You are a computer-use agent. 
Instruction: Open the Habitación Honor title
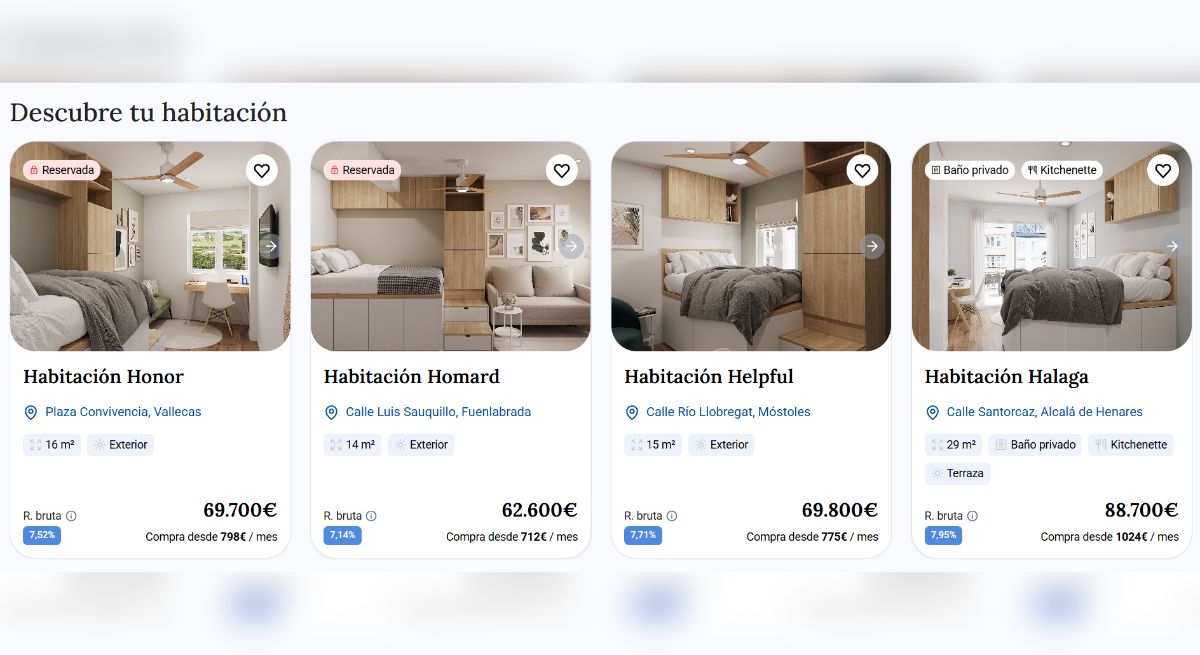104,377
